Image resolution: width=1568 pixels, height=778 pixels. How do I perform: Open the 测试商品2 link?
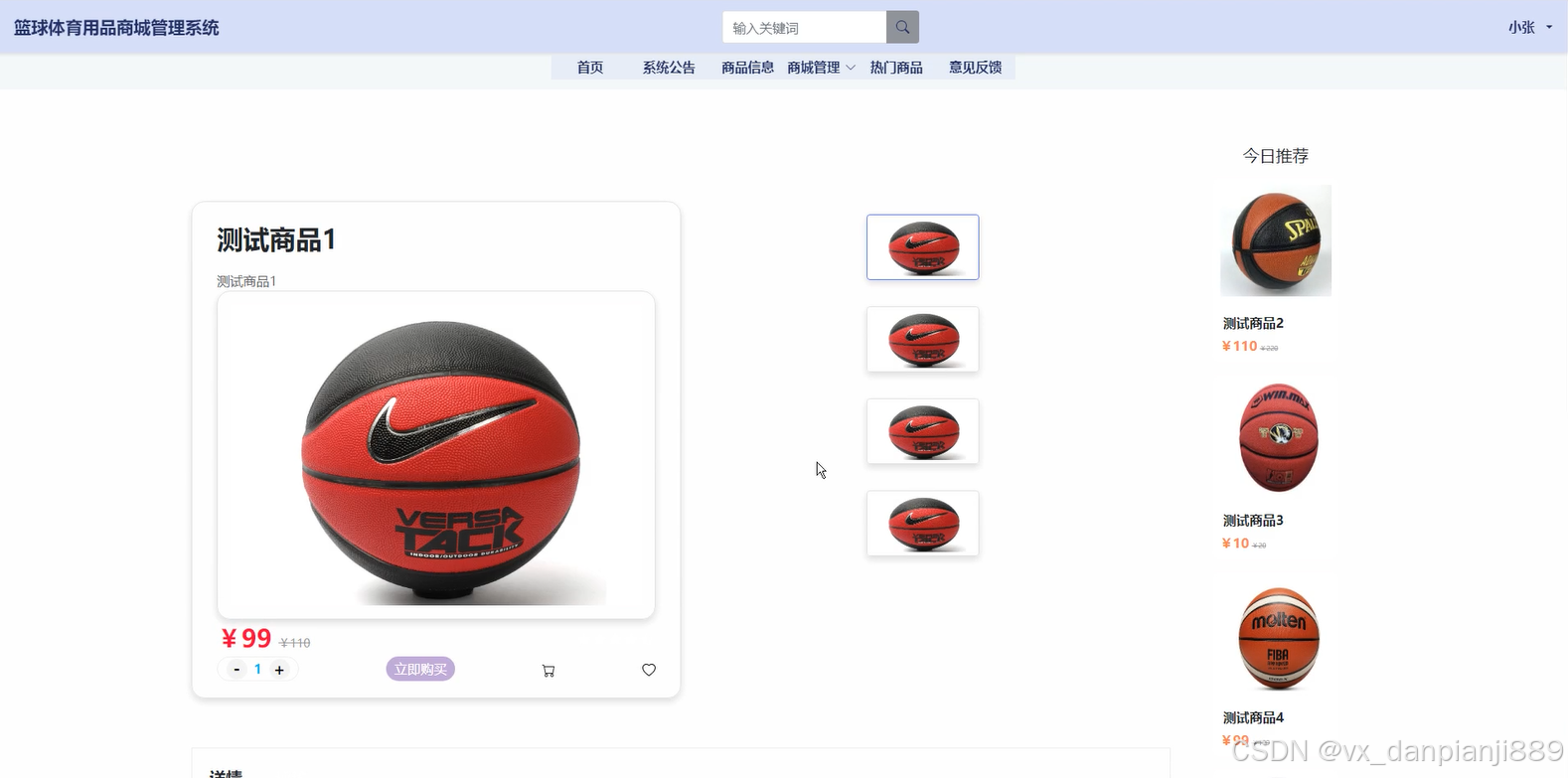coord(1253,323)
